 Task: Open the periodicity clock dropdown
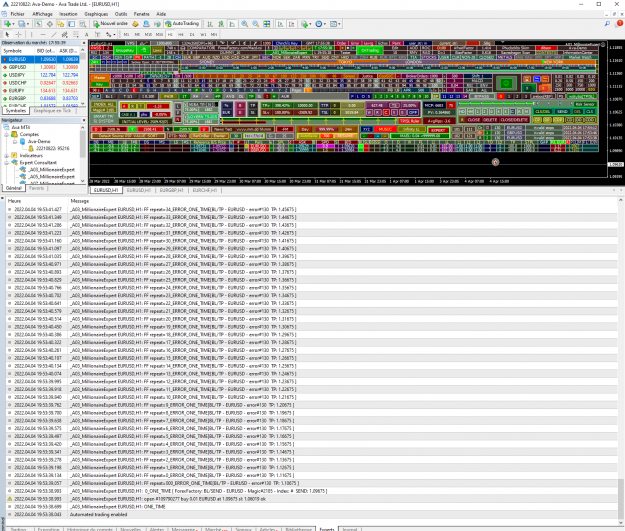click(320, 24)
